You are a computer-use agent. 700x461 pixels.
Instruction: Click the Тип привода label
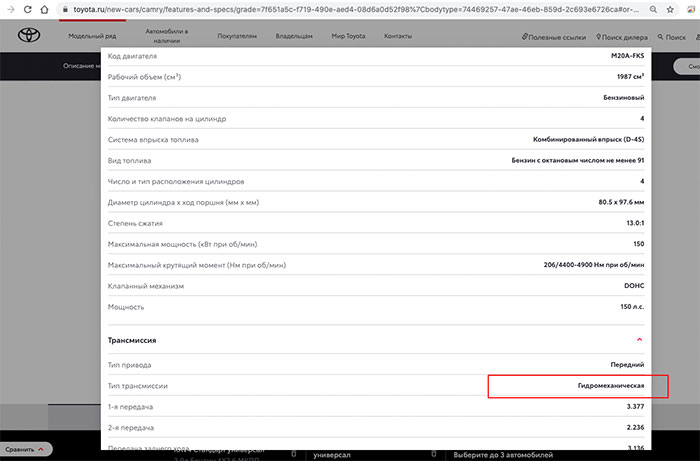click(x=129, y=365)
